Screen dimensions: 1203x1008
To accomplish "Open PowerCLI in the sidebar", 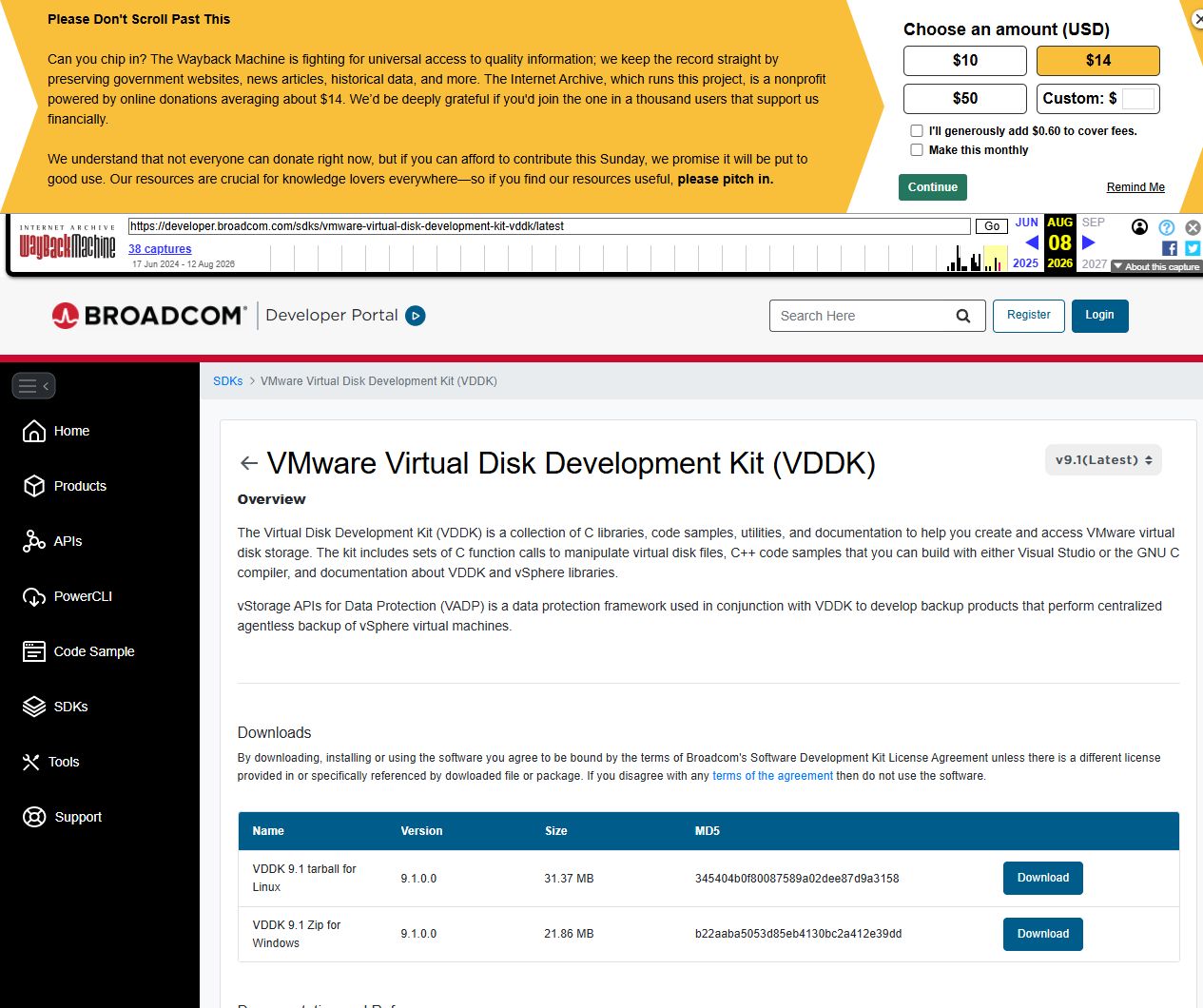I will click(x=83, y=596).
